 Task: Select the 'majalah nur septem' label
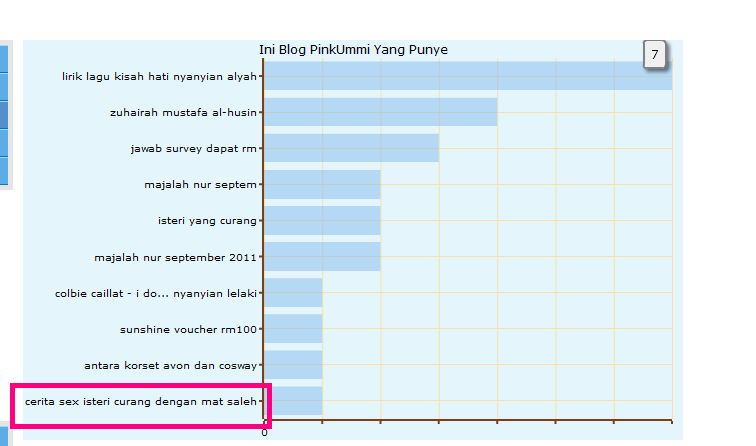point(201,184)
